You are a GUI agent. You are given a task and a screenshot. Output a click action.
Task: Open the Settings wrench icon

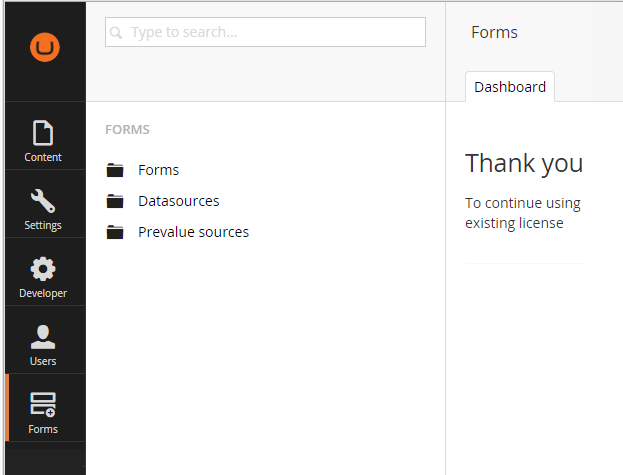point(43,201)
